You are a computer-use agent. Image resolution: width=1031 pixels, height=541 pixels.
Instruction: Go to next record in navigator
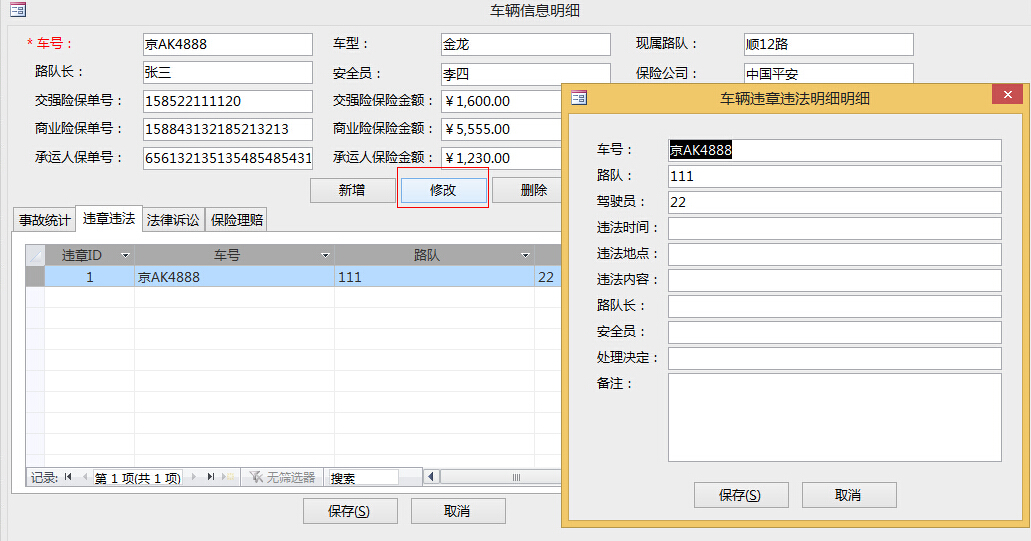(194, 477)
